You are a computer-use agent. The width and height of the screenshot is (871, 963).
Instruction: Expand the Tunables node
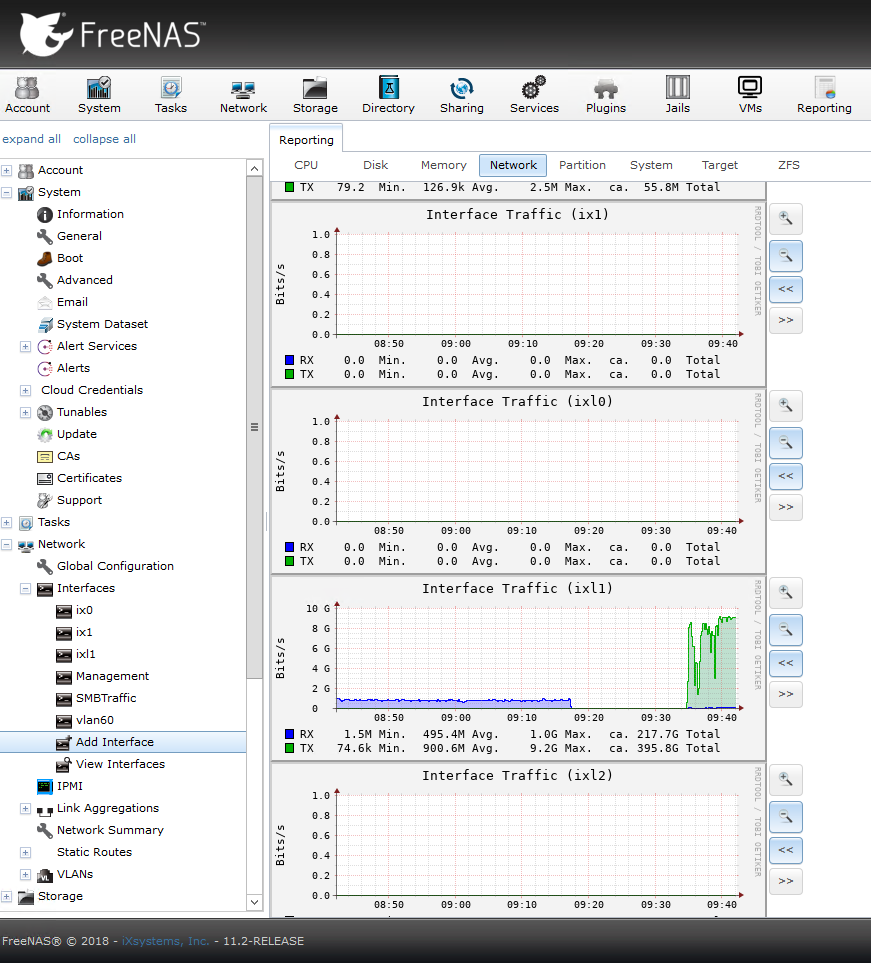point(25,413)
